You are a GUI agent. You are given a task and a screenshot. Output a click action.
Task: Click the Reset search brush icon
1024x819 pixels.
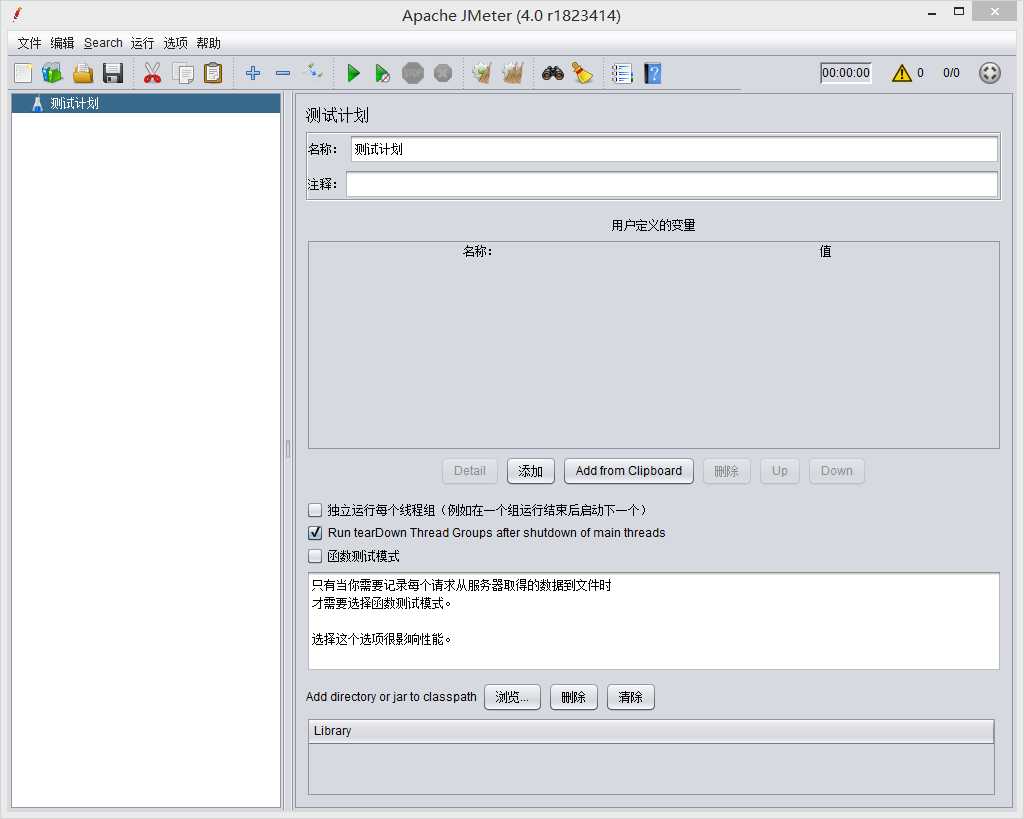click(582, 73)
